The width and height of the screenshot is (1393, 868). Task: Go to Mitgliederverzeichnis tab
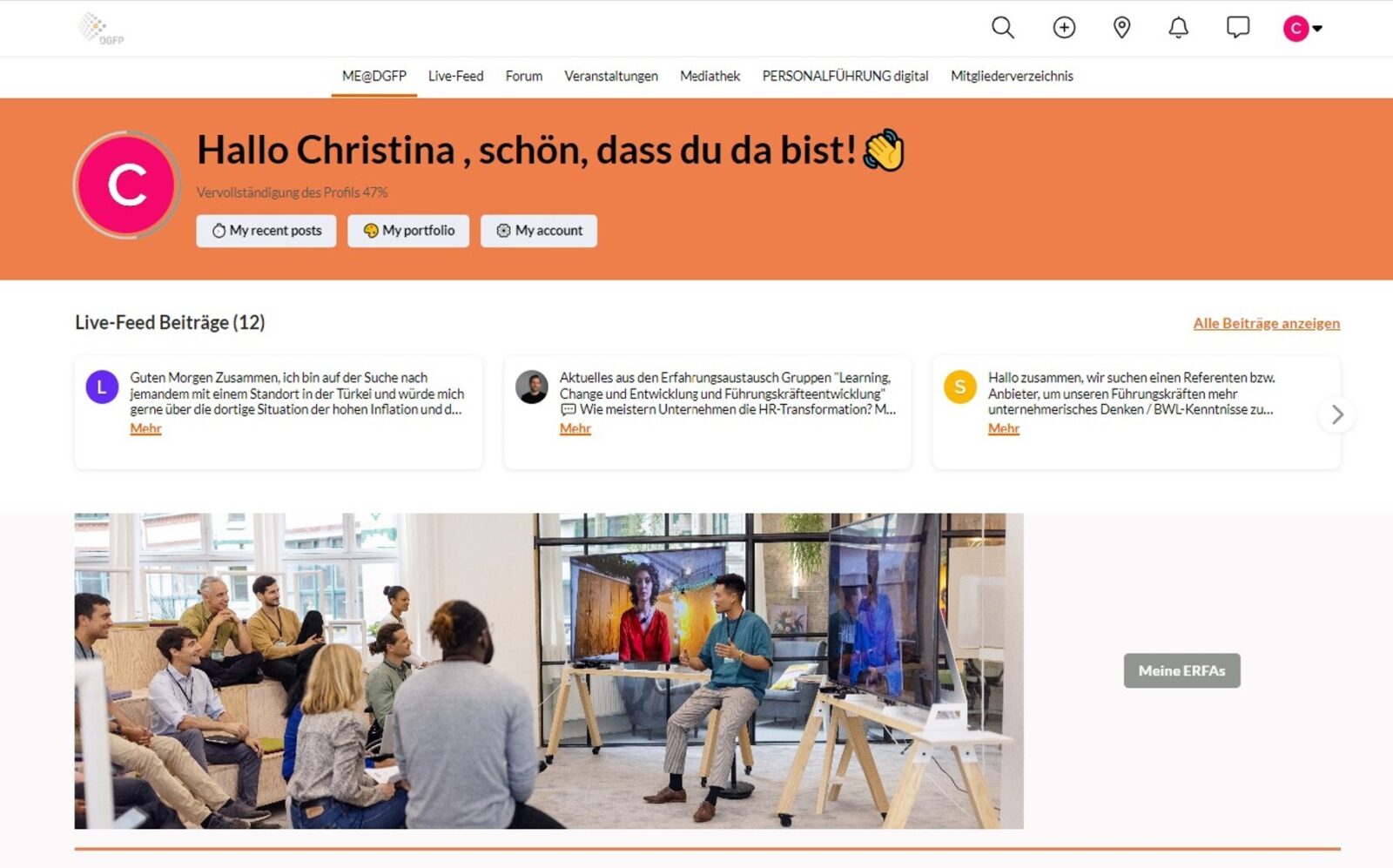[x=1012, y=77]
